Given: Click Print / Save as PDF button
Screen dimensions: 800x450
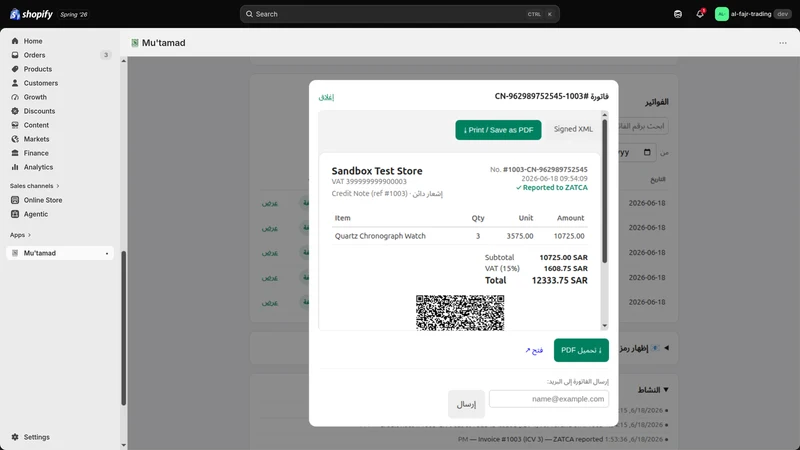Looking at the screenshot, I should [x=498, y=130].
